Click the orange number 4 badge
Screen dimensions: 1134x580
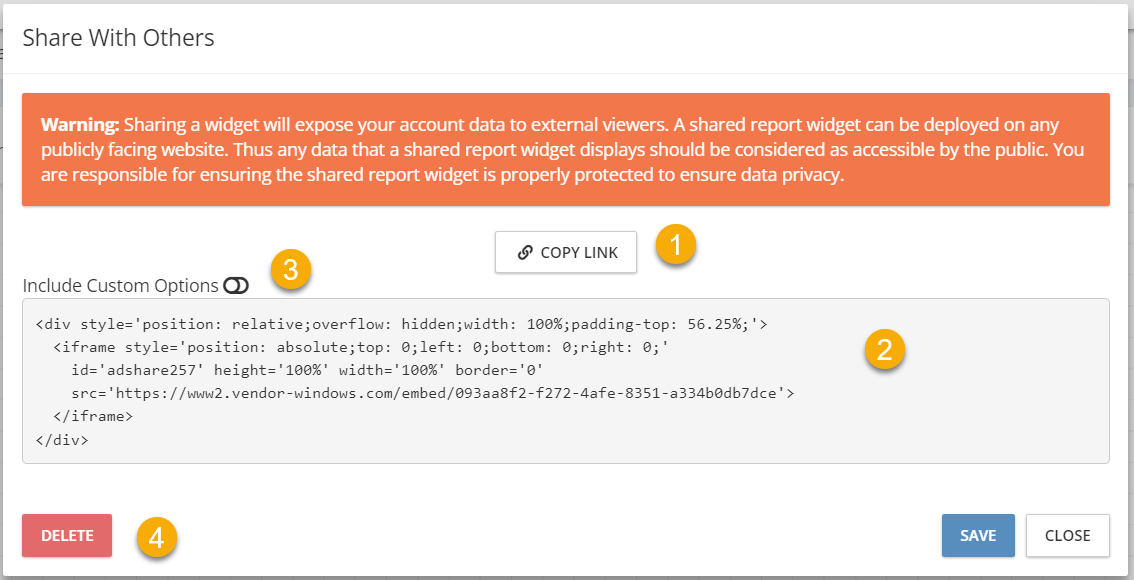(x=157, y=538)
